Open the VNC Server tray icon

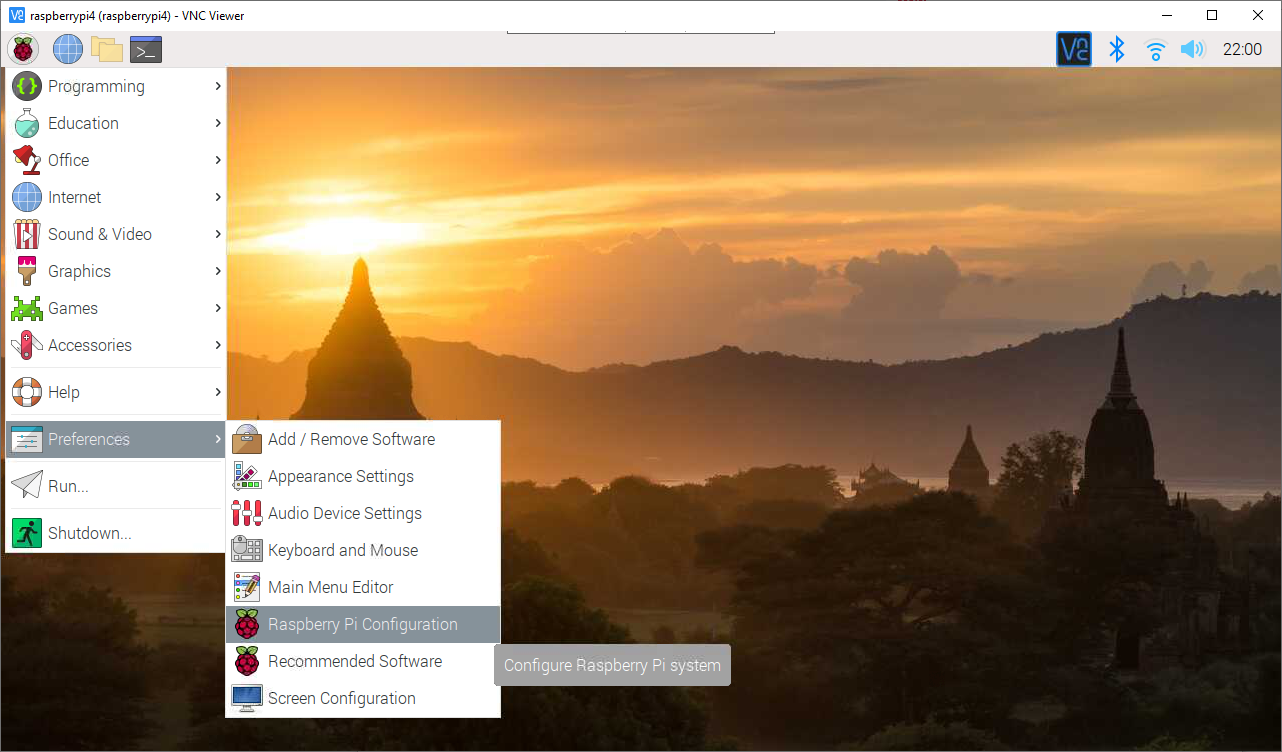(x=1073, y=48)
